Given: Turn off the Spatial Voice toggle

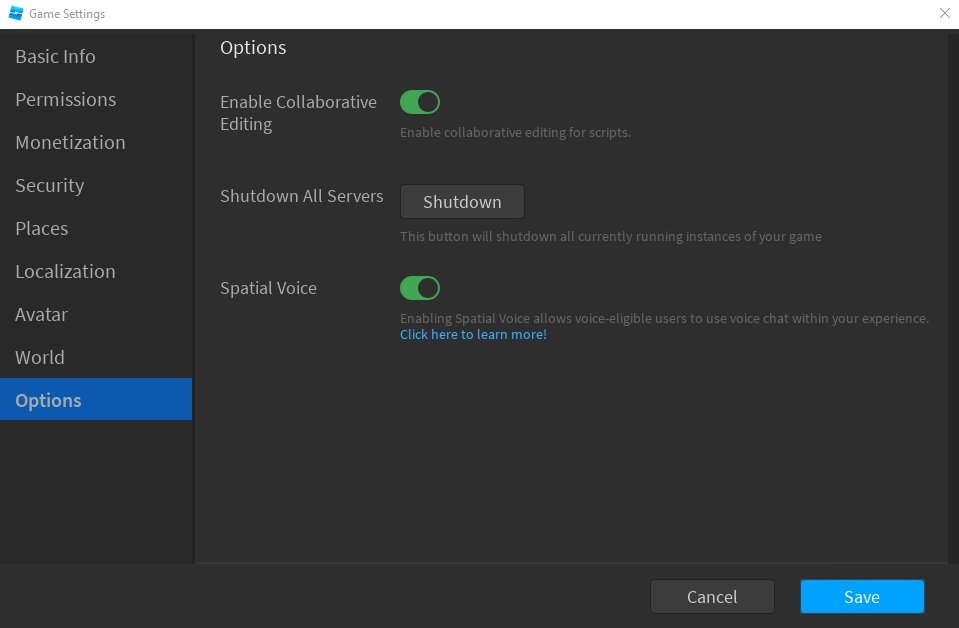Looking at the screenshot, I should point(420,288).
